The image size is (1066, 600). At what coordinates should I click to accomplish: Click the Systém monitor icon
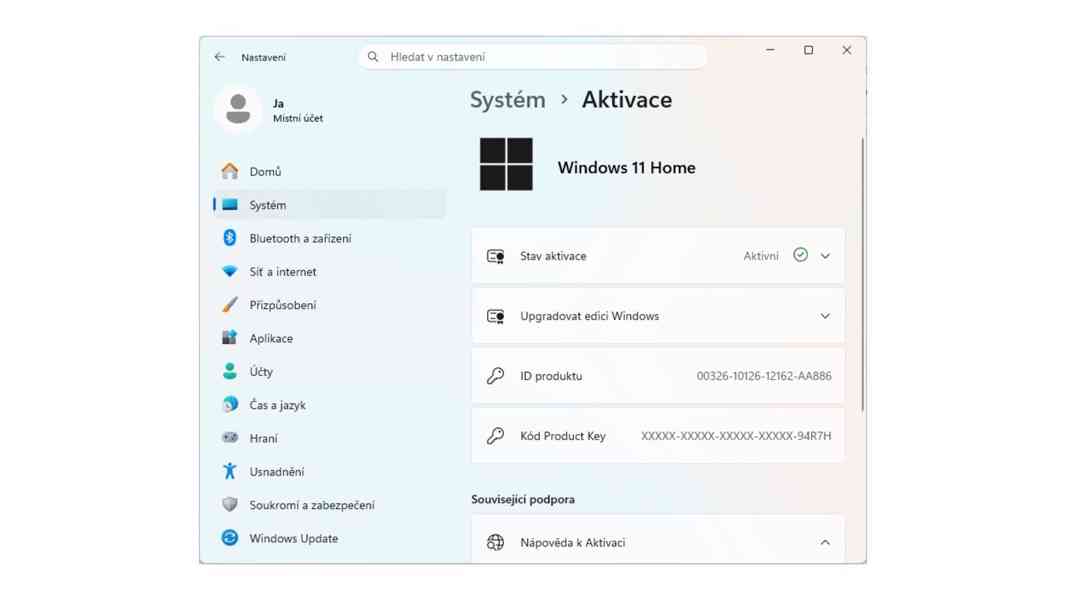tap(230, 205)
